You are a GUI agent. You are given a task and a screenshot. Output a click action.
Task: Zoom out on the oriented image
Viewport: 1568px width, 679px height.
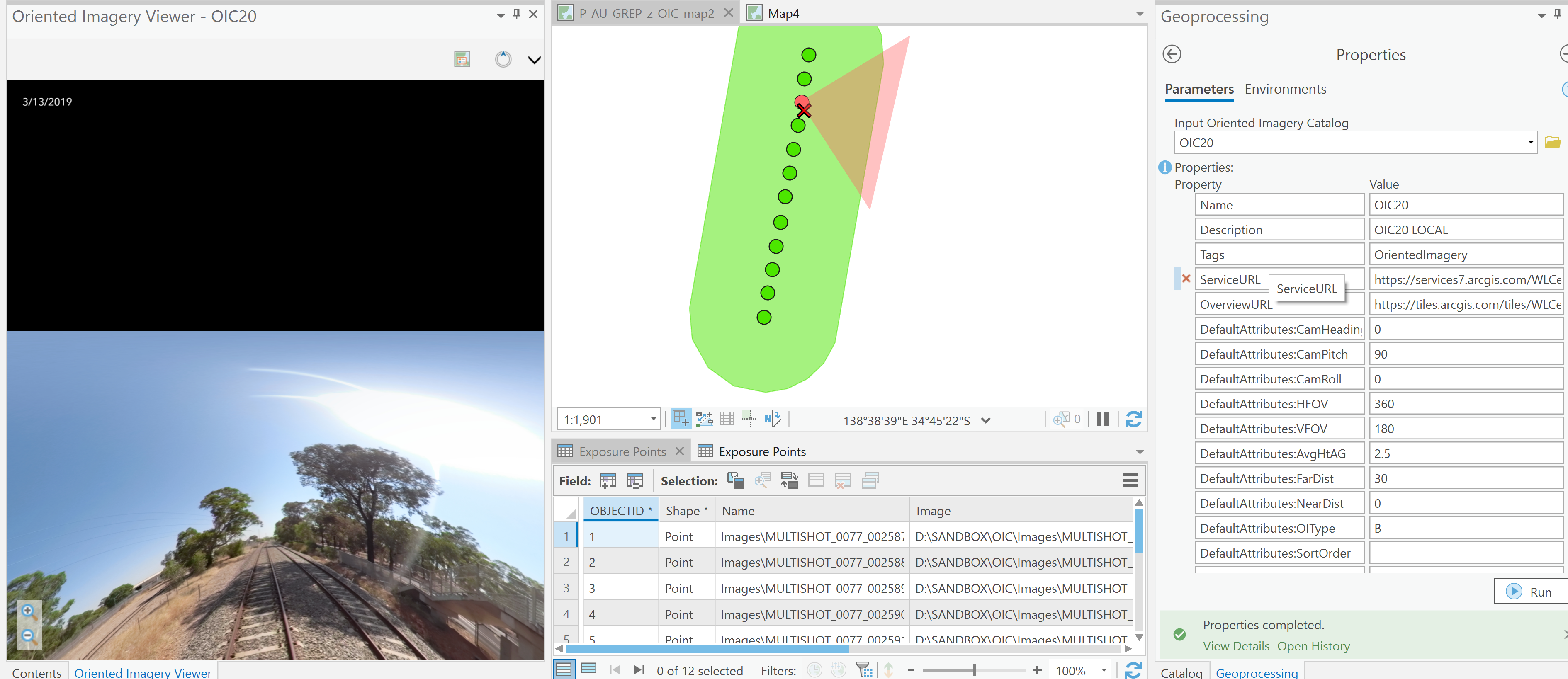[x=29, y=636]
